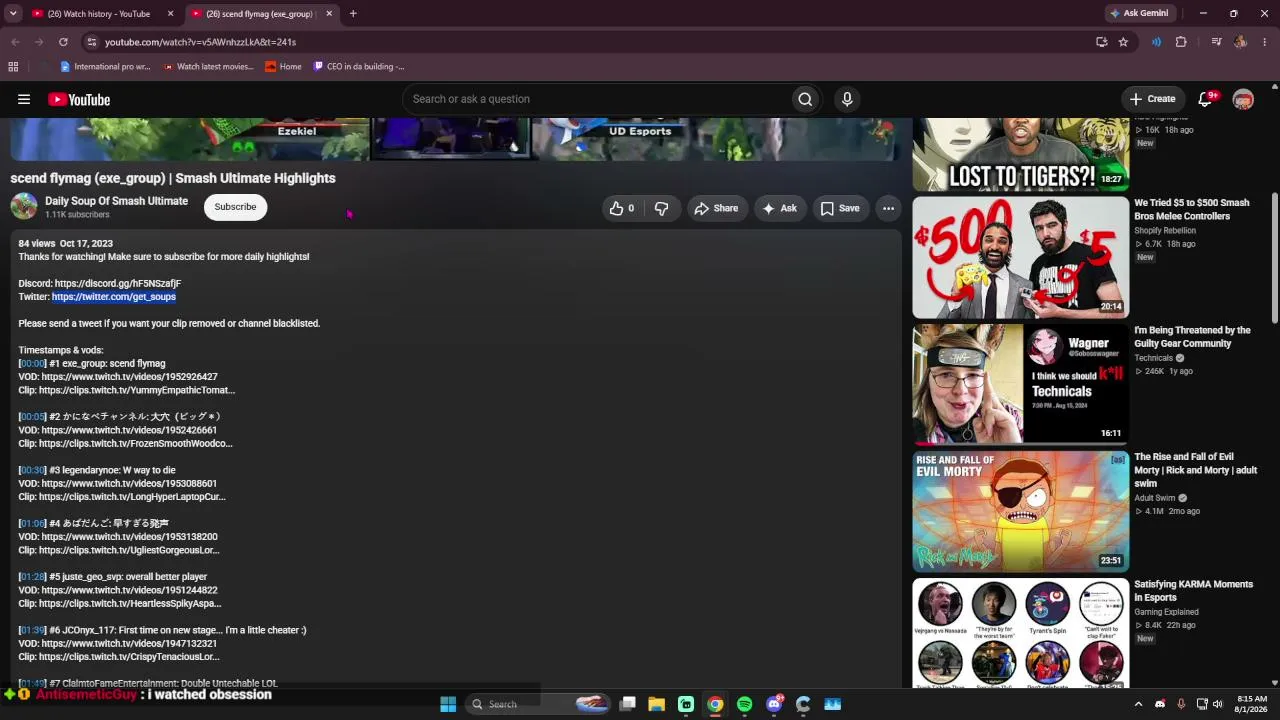Viewport: 1280px width, 720px height.
Task: Jump to 01:39 timestamp
Action: 33,631
